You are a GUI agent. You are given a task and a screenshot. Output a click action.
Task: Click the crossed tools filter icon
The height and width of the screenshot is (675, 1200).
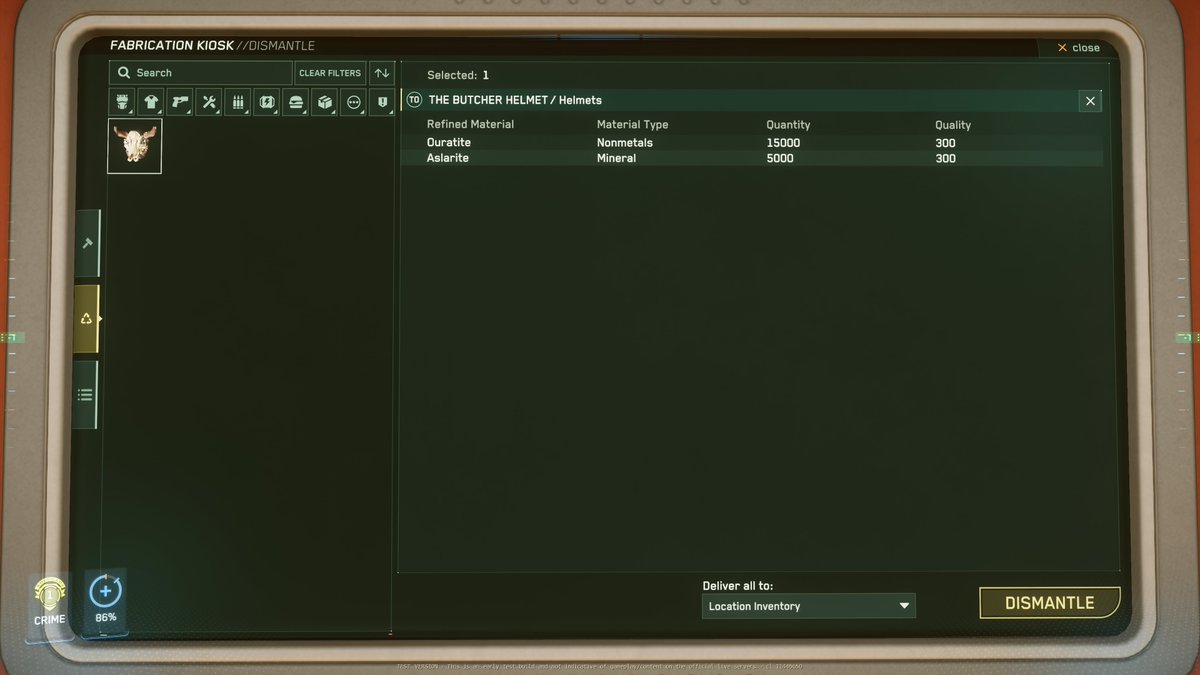(208, 101)
